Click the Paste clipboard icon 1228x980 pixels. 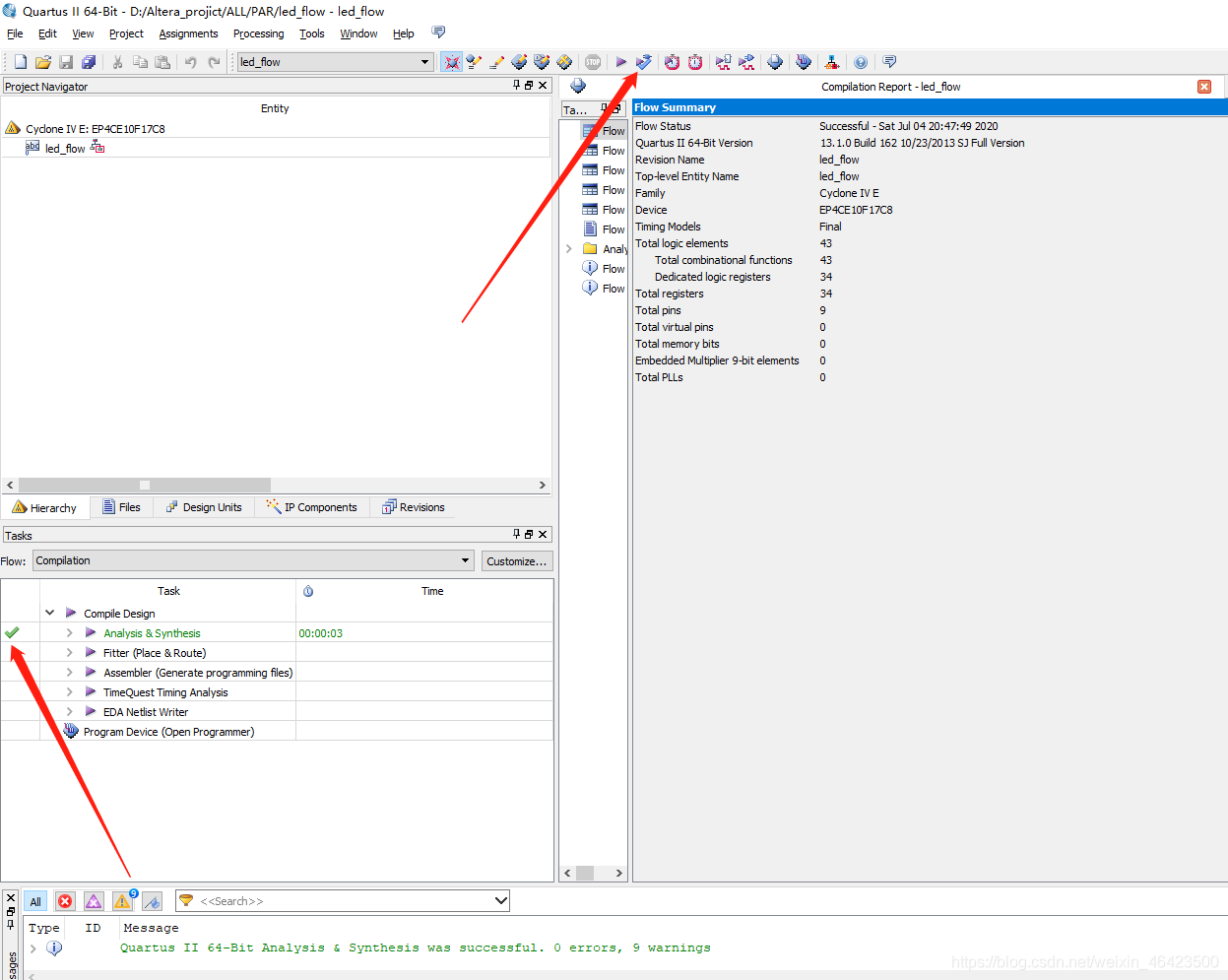pos(162,62)
